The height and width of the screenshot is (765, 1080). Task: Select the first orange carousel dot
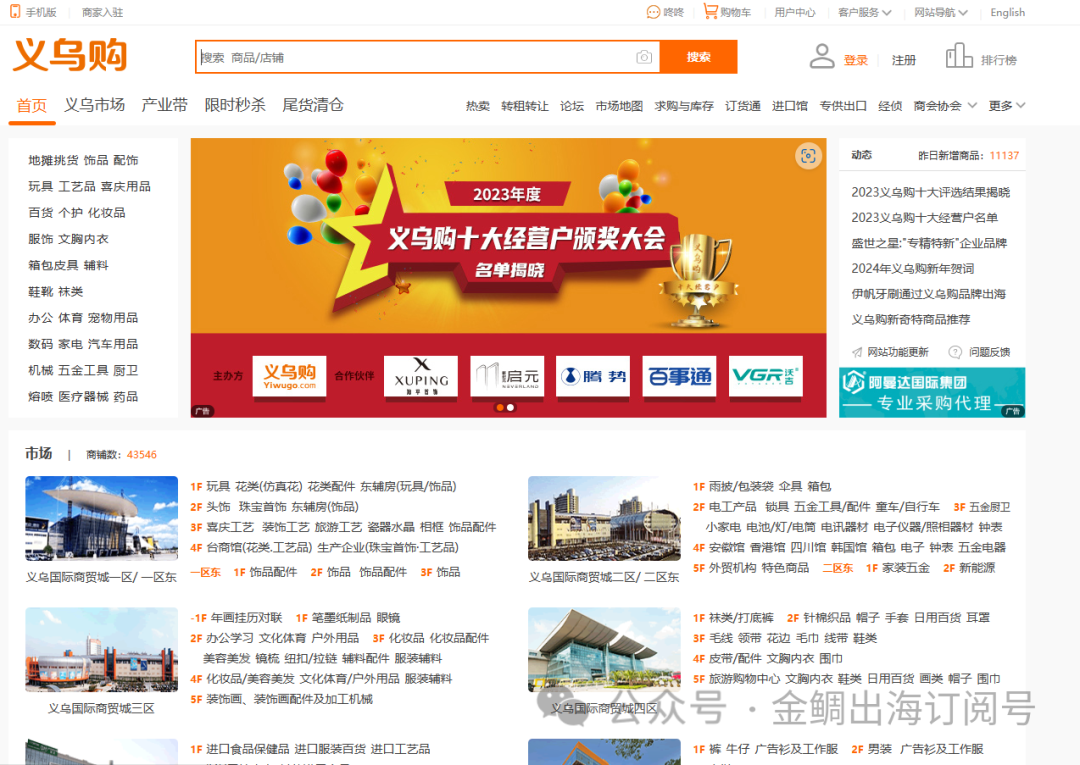[500, 408]
